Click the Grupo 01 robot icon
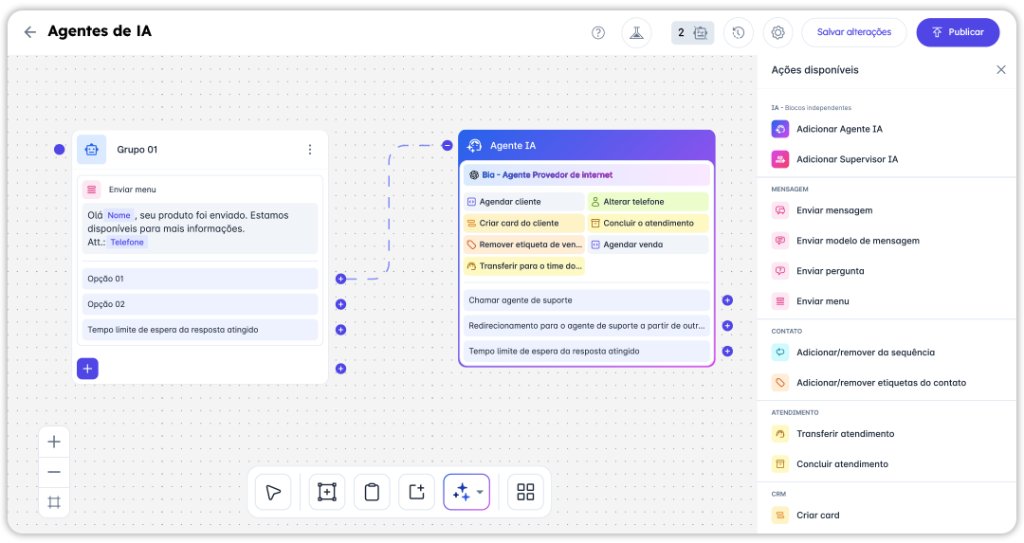This screenshot has width=1024, height=543. tap(91, 150)
